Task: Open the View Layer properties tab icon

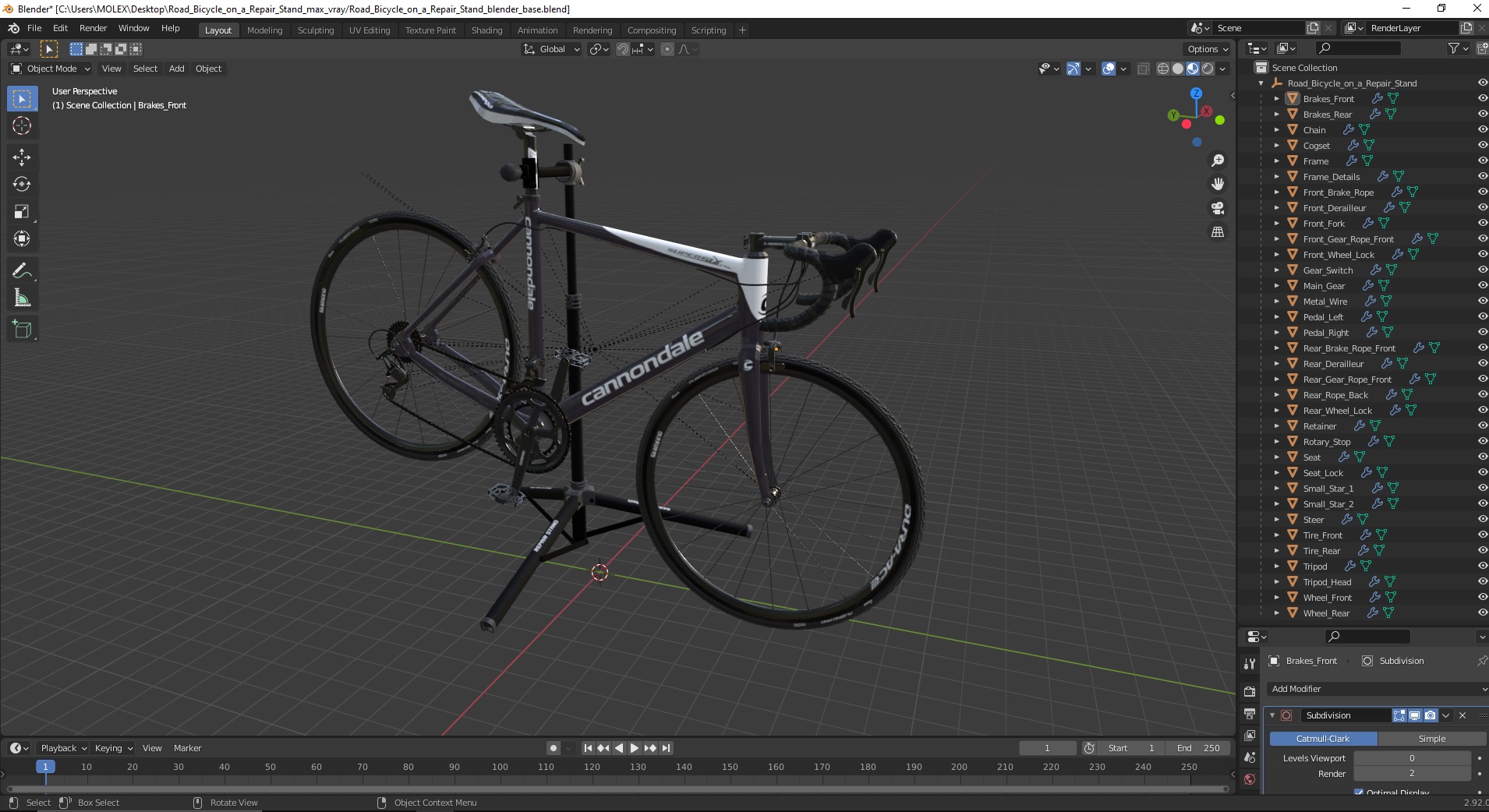Action: click(x=1250, y=736)
